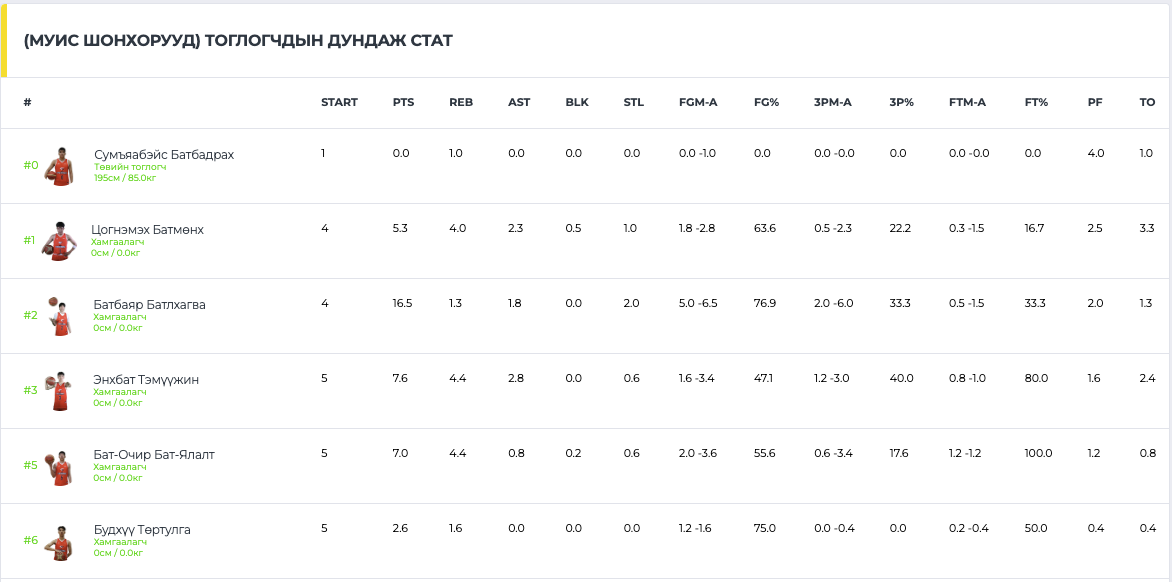This screenshot has width=1172, height=582.
Task: Sort table by REB column
Action: pos(461,102)
